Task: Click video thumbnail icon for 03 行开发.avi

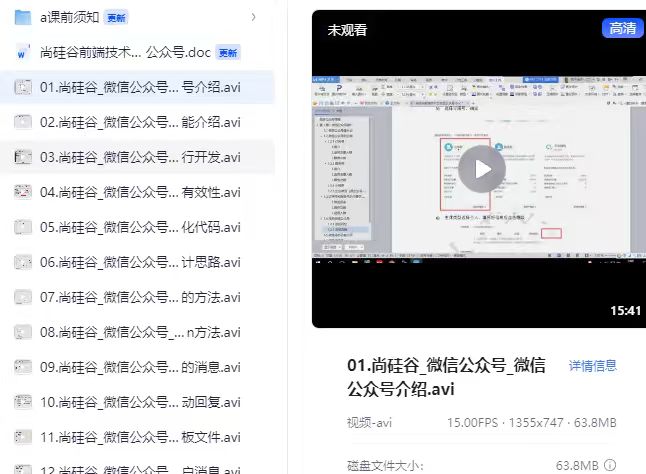Action: pos(23,157)
